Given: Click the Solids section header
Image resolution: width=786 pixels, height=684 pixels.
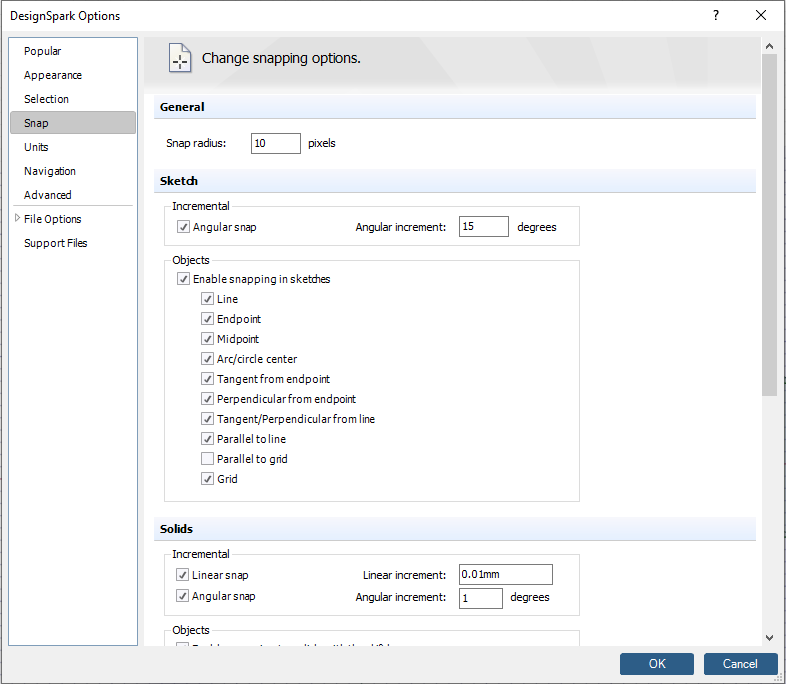Looking at the screenshot, I should 455,529.
